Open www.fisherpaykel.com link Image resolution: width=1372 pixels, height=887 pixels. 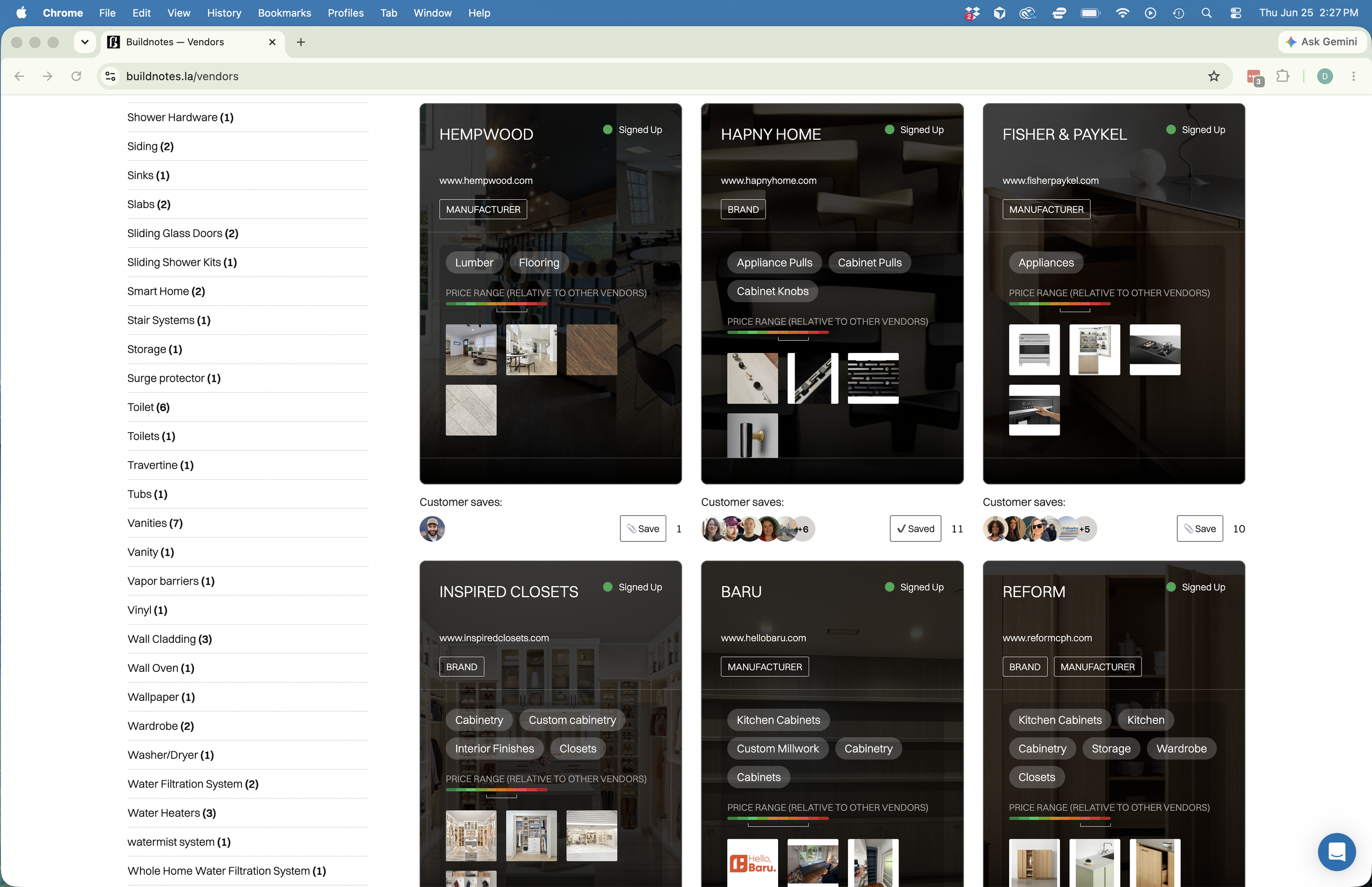(1050, 180)
